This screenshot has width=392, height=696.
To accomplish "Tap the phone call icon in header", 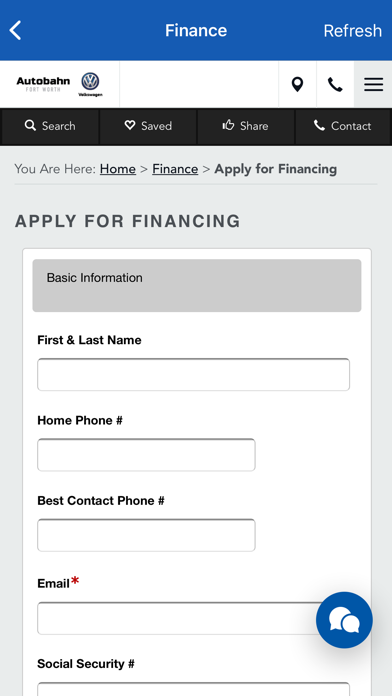I will 335,84.
